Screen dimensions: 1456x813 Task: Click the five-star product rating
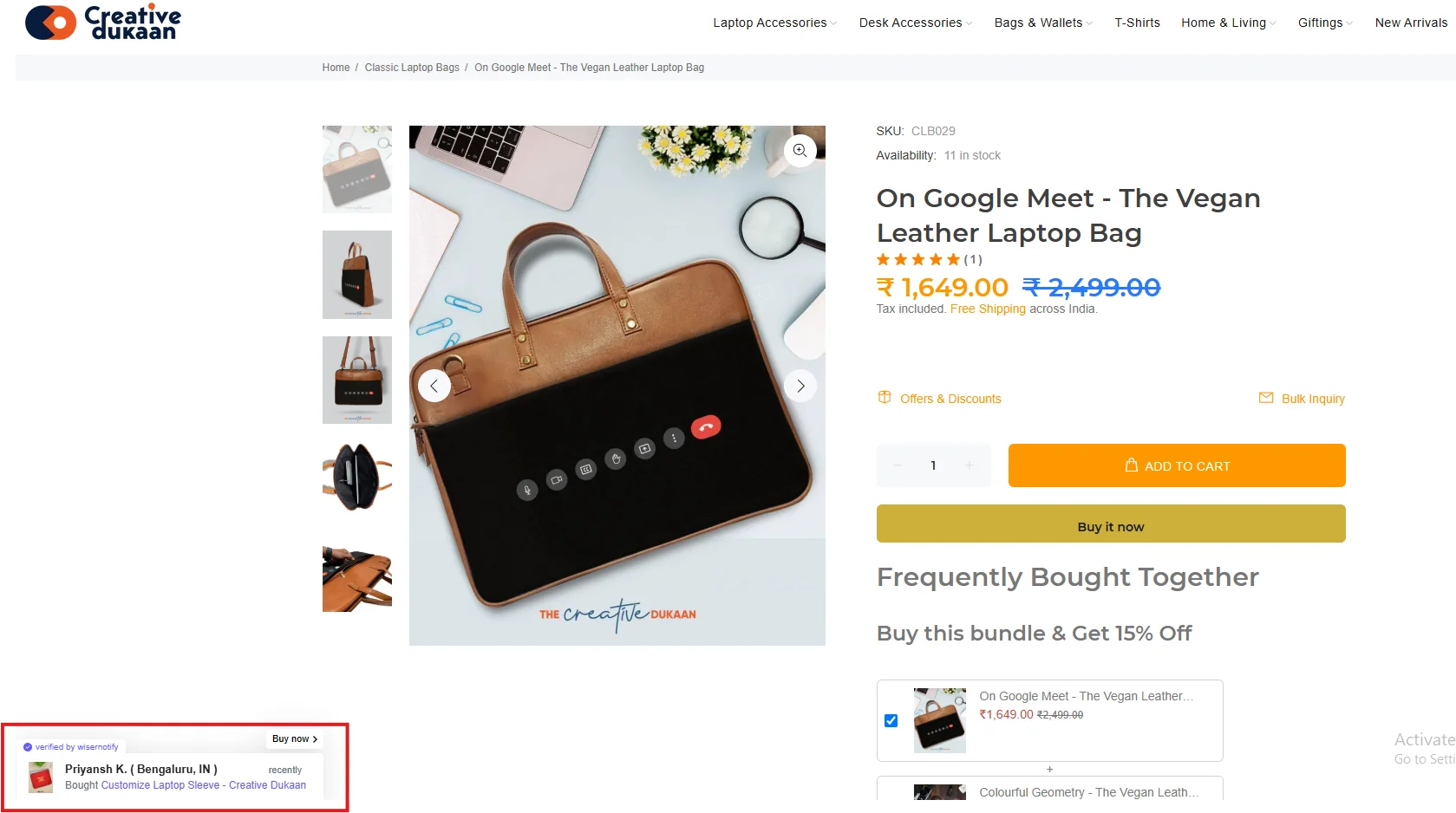[x=918, y=259]
